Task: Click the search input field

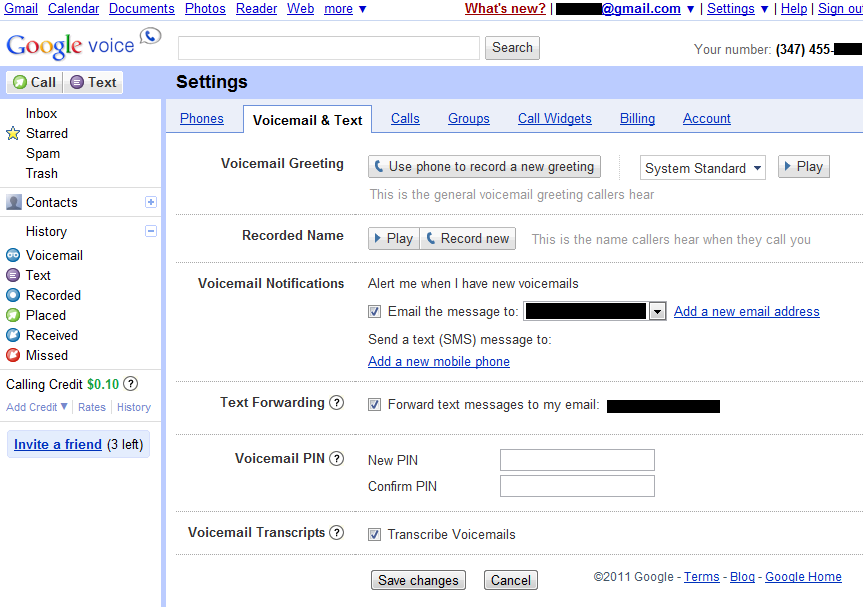Action: click(329, 48)
